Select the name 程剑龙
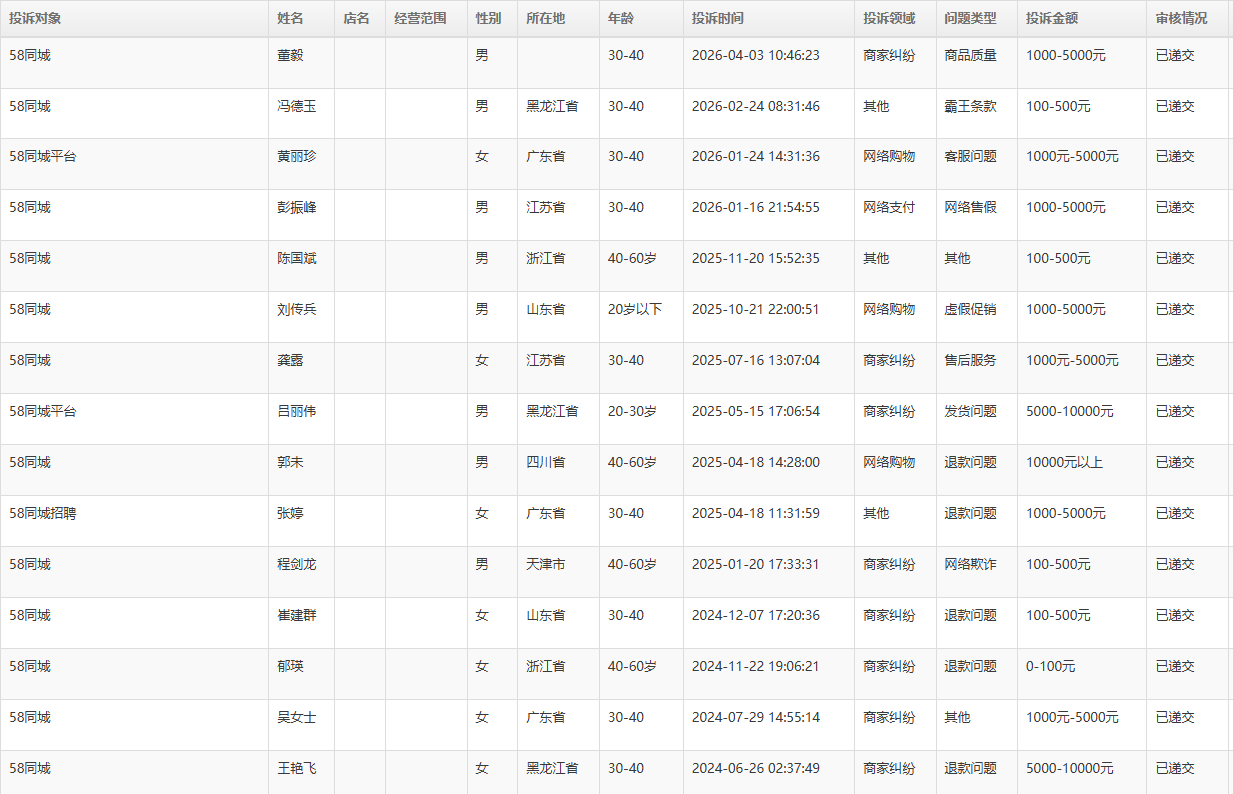The image size is (1233, 794). tap(297, 564)
